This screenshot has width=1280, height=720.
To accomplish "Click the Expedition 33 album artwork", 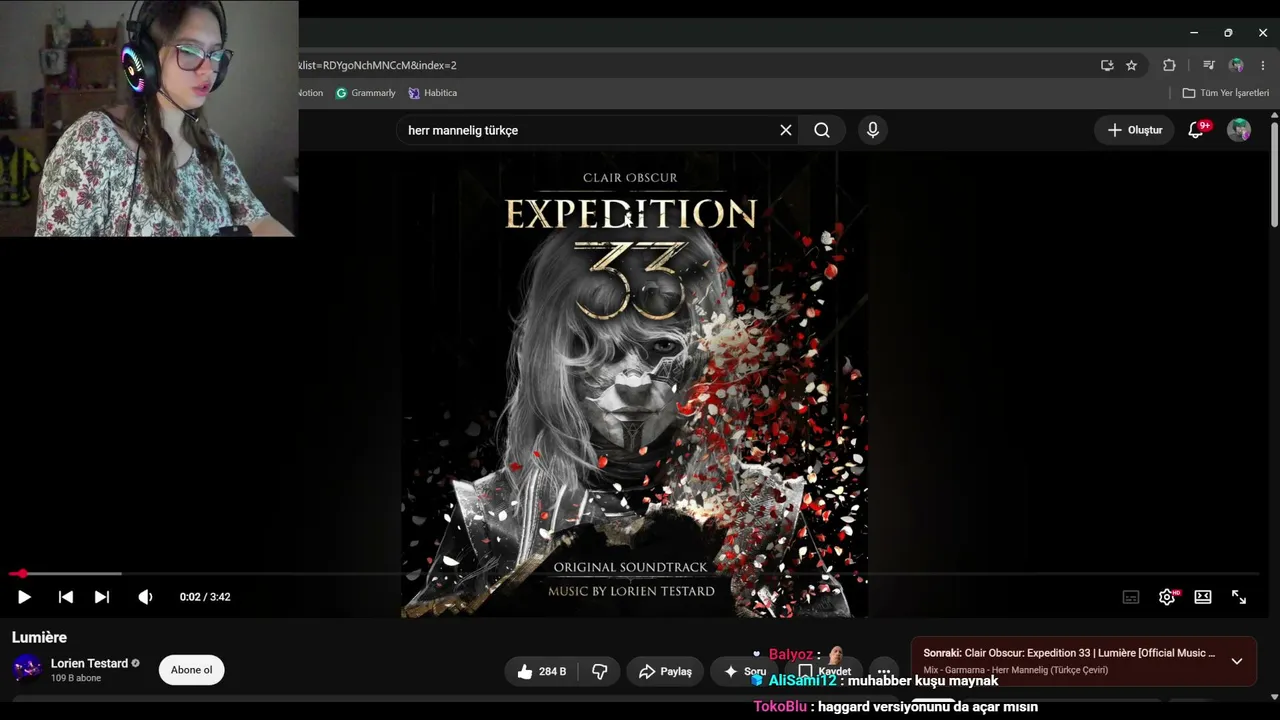I will [634, 385].
